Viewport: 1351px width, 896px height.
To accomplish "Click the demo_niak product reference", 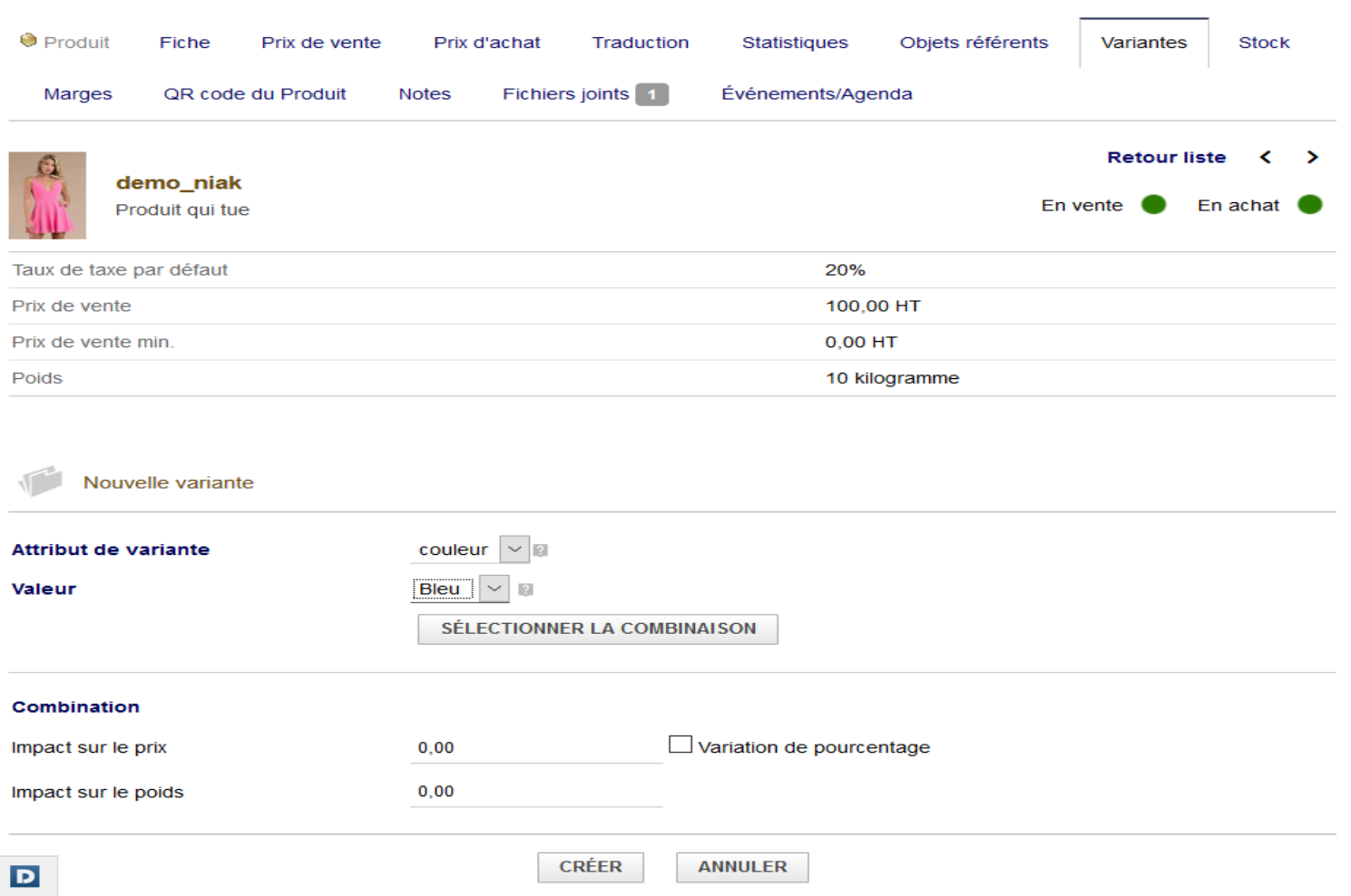I will point(179,182).
